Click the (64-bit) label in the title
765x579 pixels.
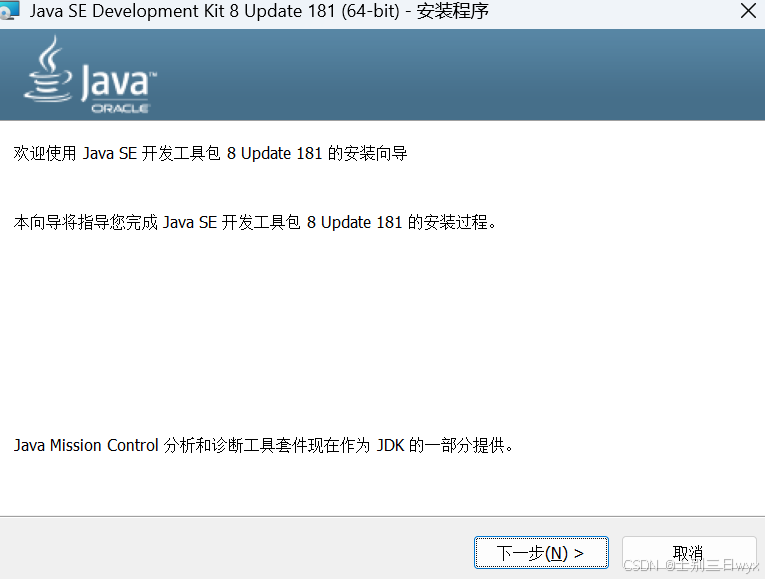tap(370, 11)
